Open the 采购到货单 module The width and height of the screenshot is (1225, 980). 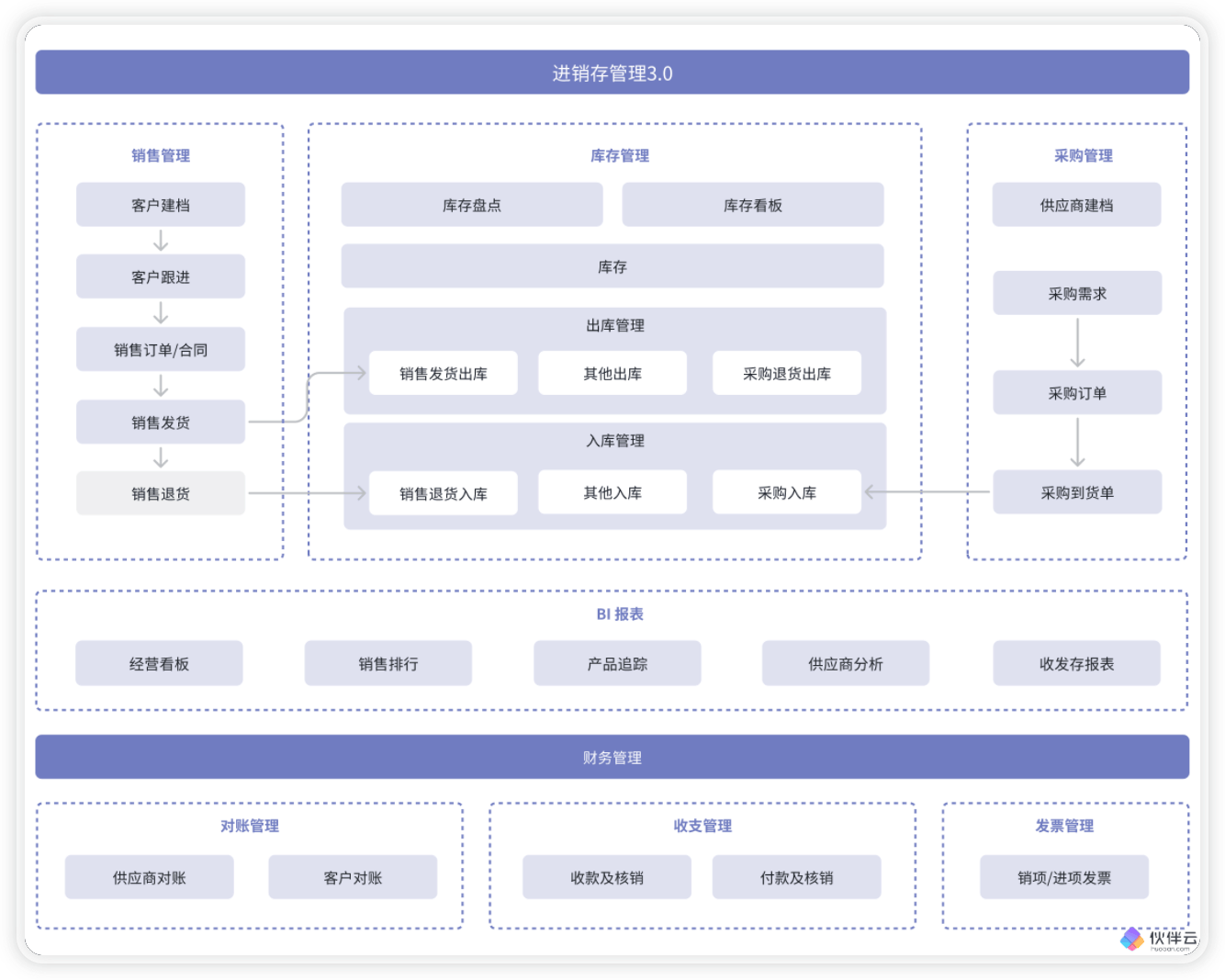click(x=1077, y=492)
